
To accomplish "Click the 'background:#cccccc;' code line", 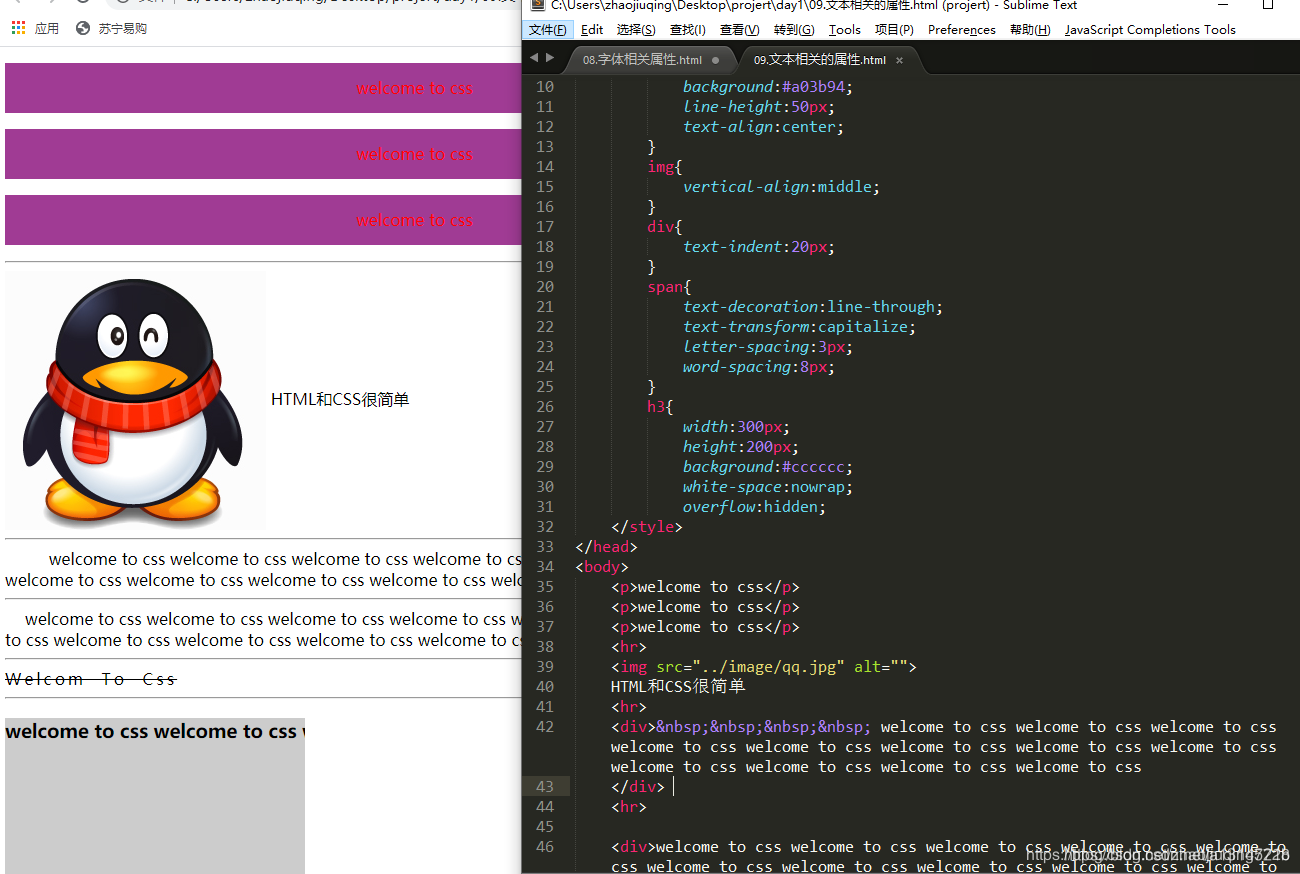I will click(x=768, y=467).
